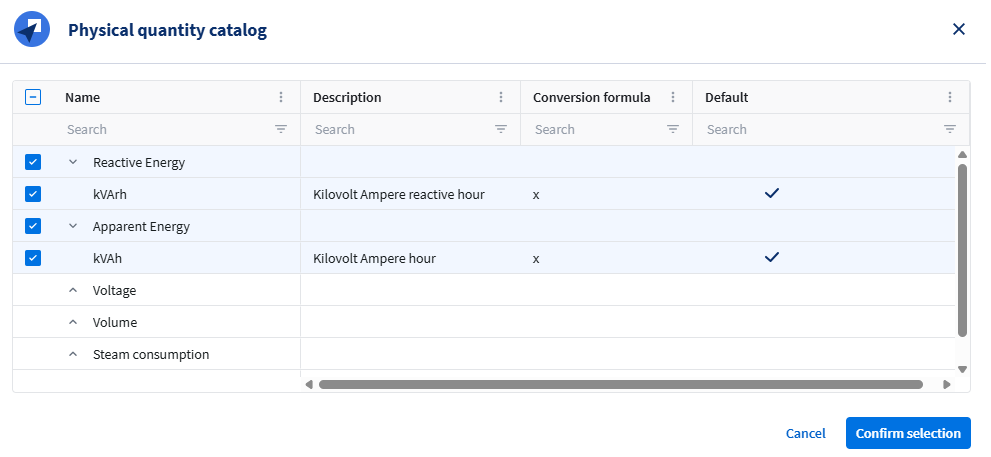Open the Description column options menu
The width and height of the screenshot is (991, 457).
tap(501, 97)
